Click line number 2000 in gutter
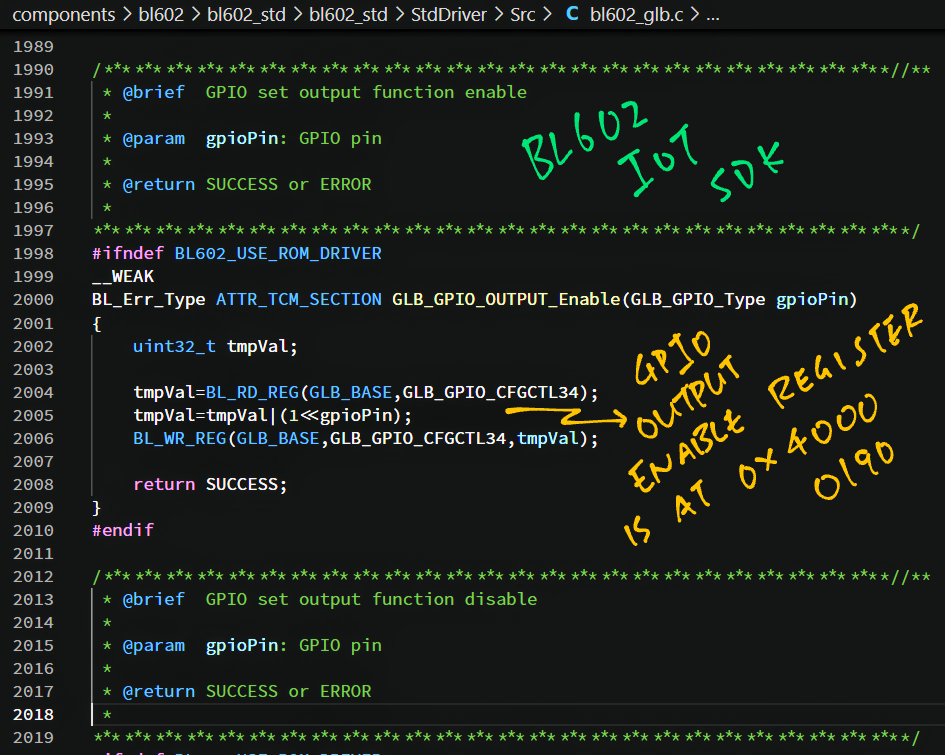 point(33,300)
